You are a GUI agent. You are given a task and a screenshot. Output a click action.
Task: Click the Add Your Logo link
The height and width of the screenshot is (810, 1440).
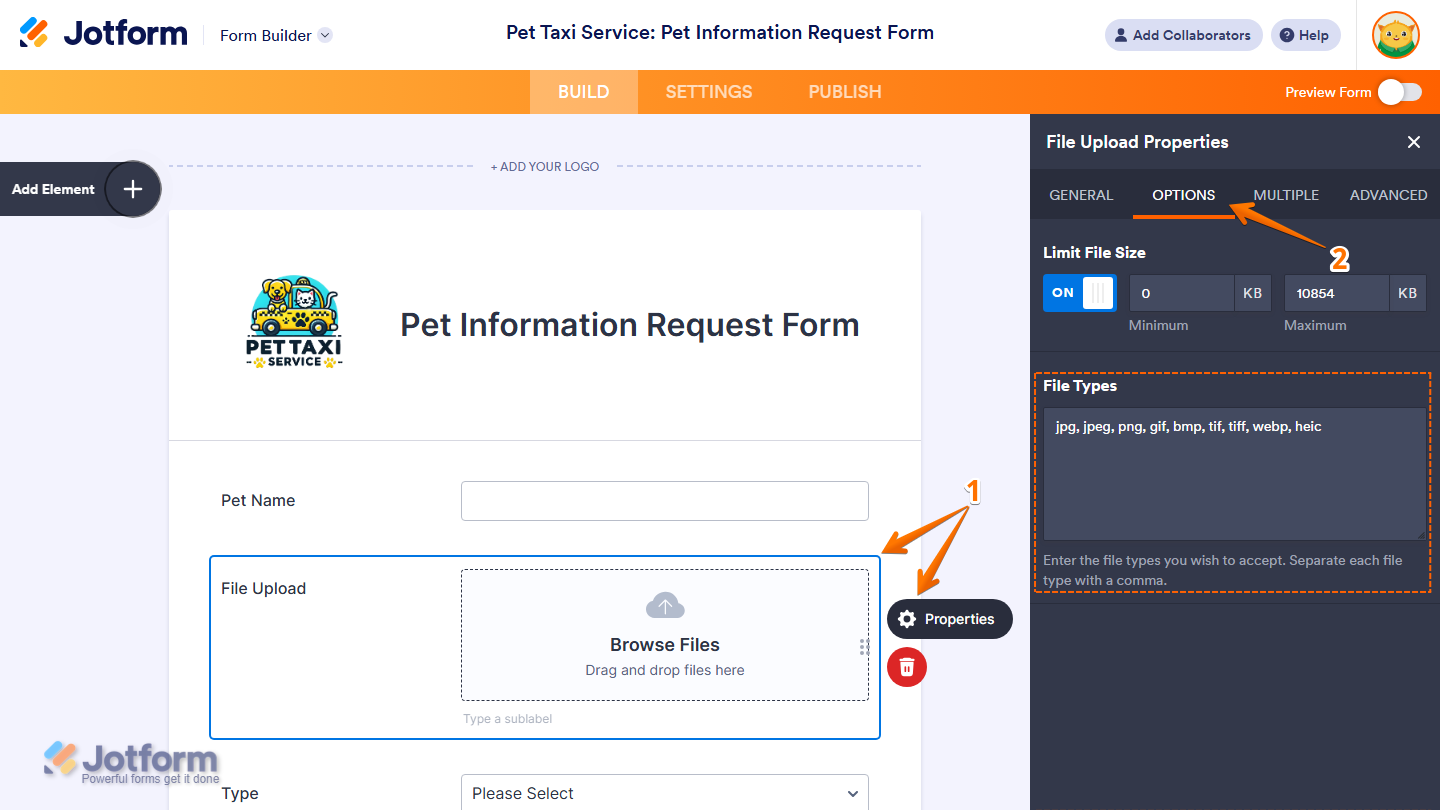pos(545,167)
